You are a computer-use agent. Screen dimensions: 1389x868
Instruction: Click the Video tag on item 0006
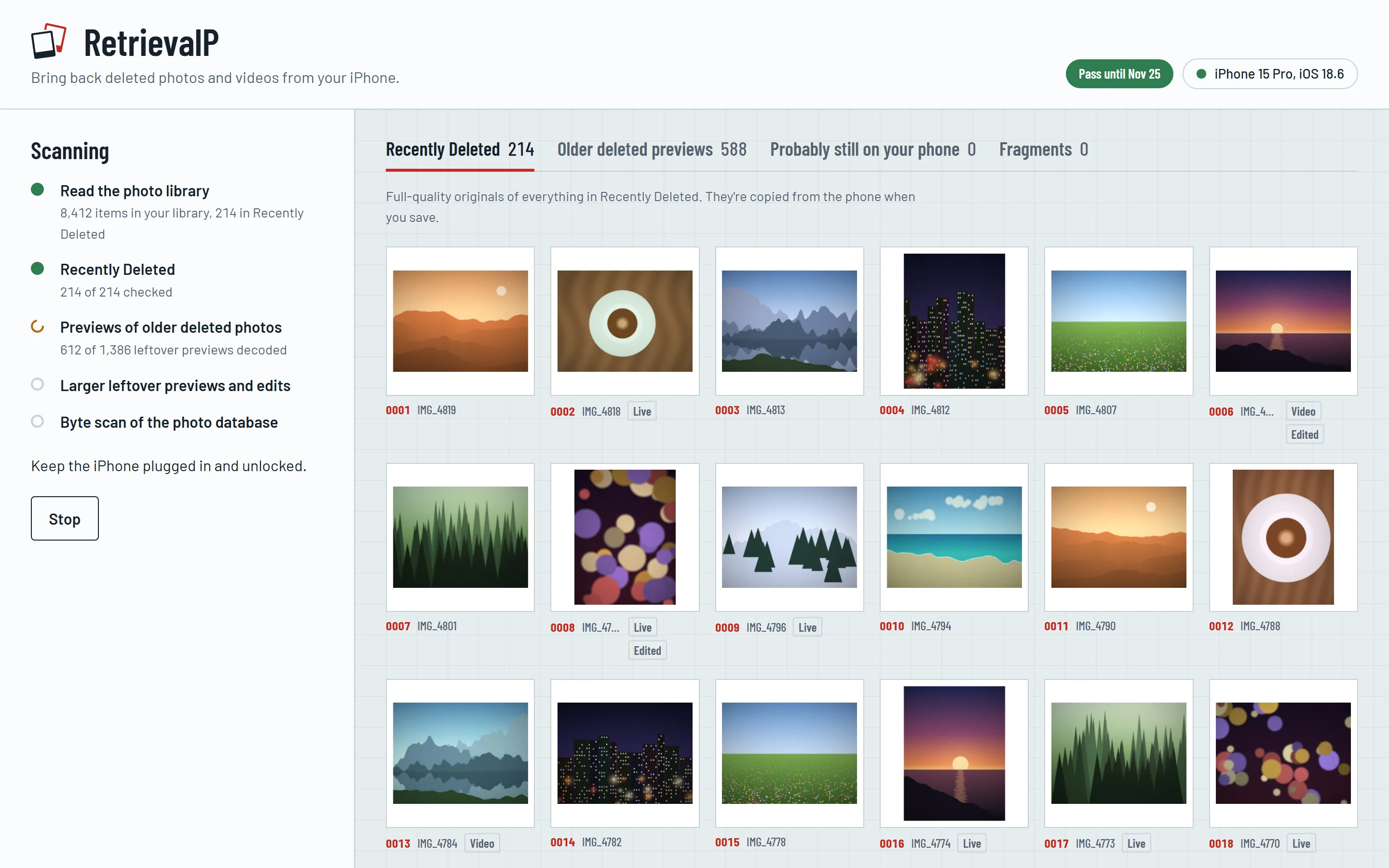(1303, 411)
